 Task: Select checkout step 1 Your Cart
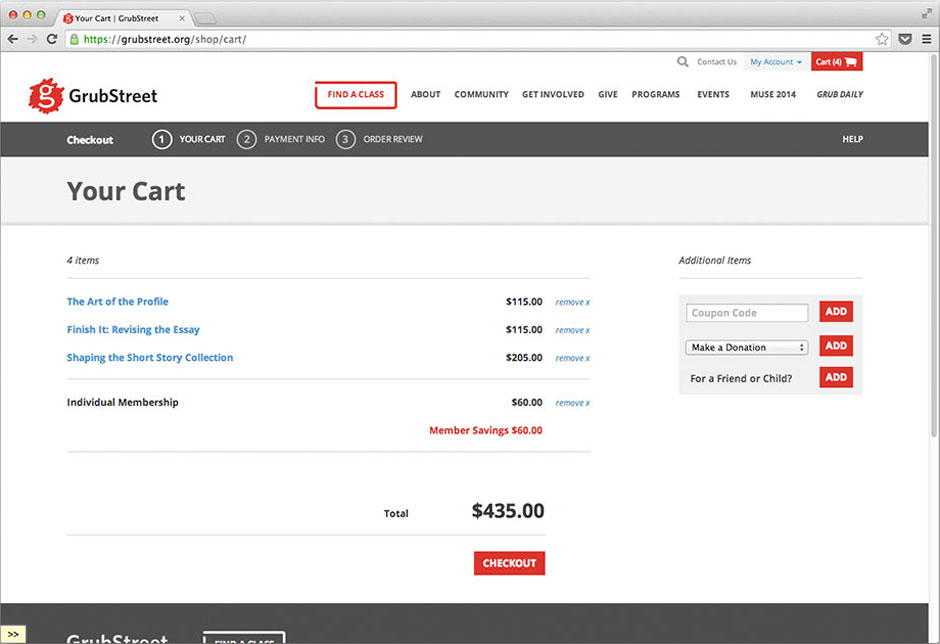[189, 139]
